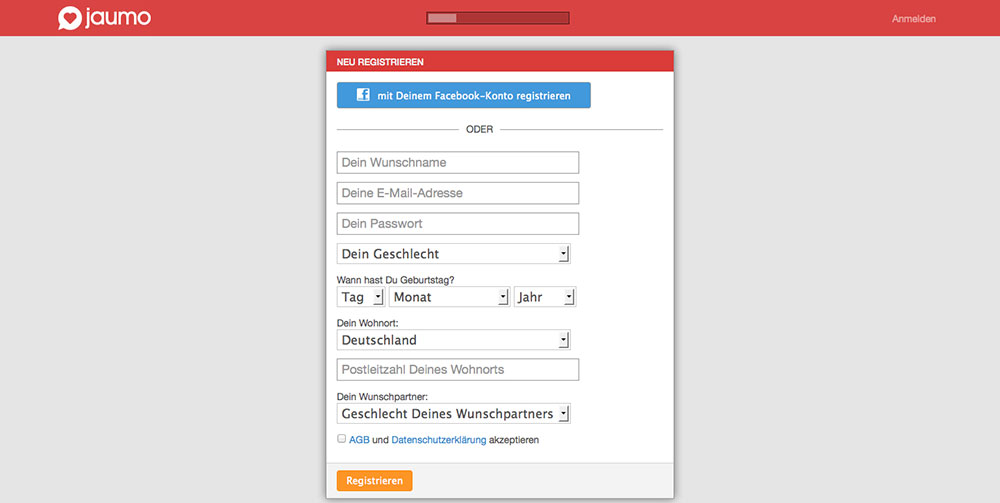The height and width of the screenshot is (503, 1000).
Task: Open the Datenschutzerklärung link
Action: click(x=438, y=440)
